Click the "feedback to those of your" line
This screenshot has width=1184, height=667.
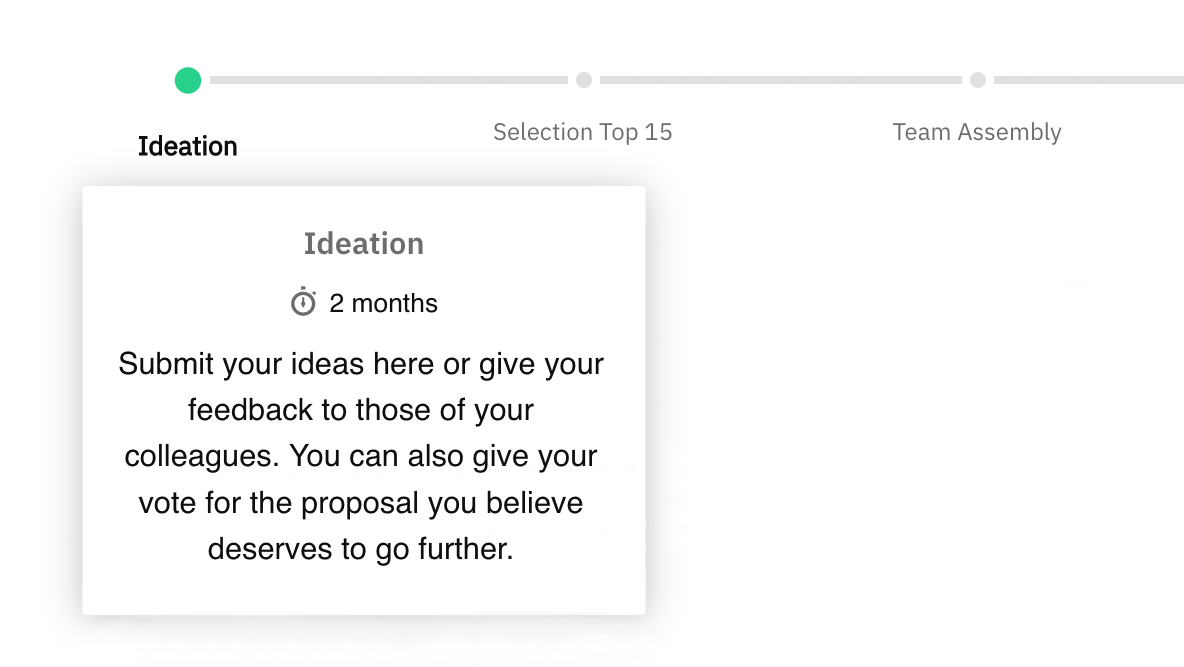[x=361, y=410]
